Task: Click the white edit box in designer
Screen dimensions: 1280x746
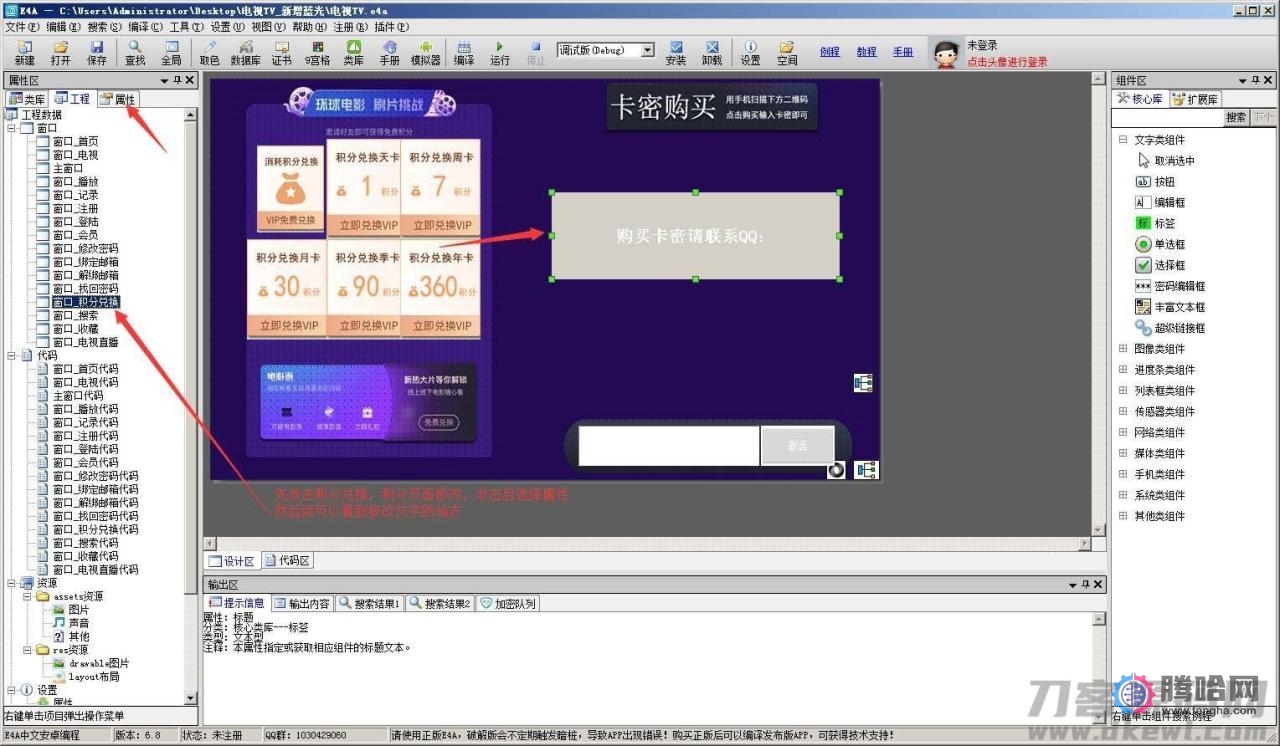Action: [x=669, y=446]
